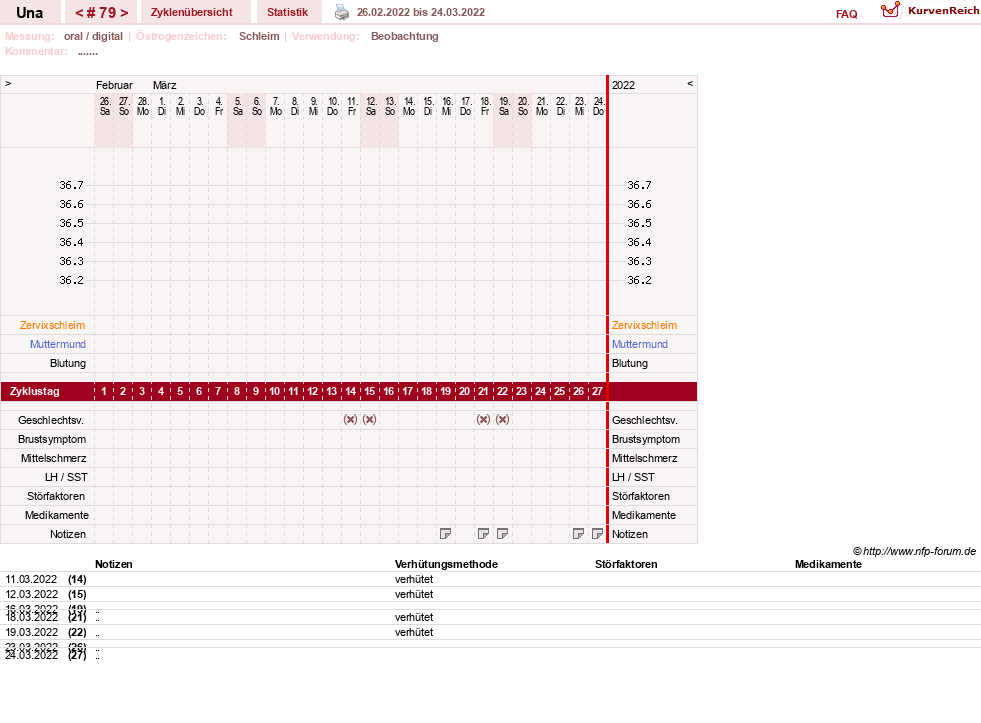Open the FAQ link
The width and height of the screenshot is (981, 723).
[x=846, y=14]
